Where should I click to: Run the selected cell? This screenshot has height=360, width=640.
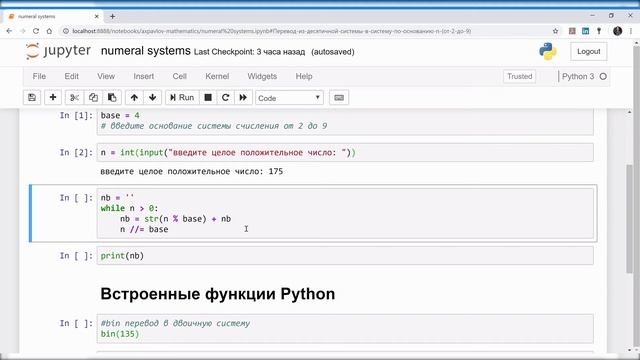point(182,98)
